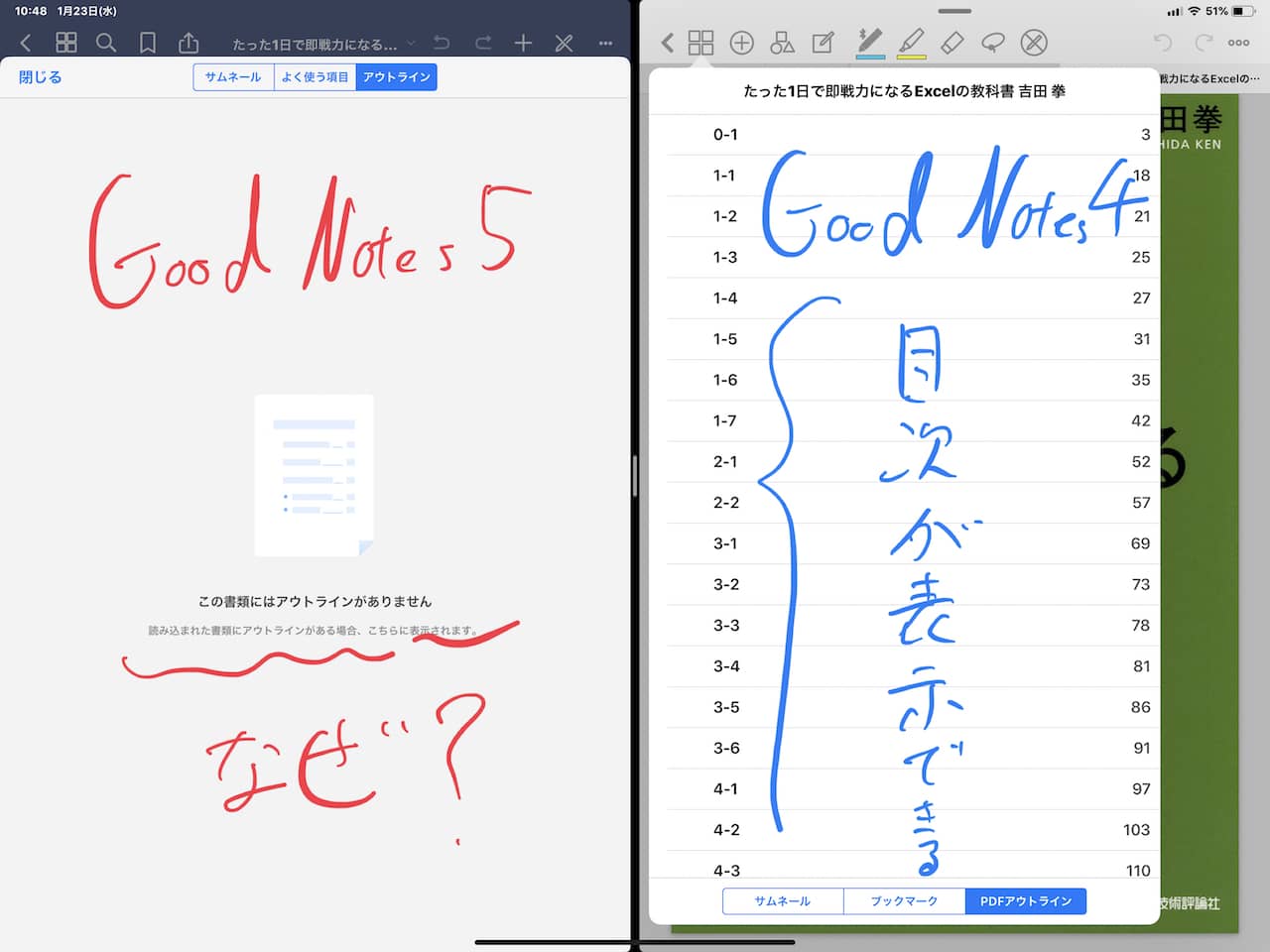This screenshot has width=1270, height=952.
Task: Tap the circled plus add icon
Action: (x=741, y=43)
